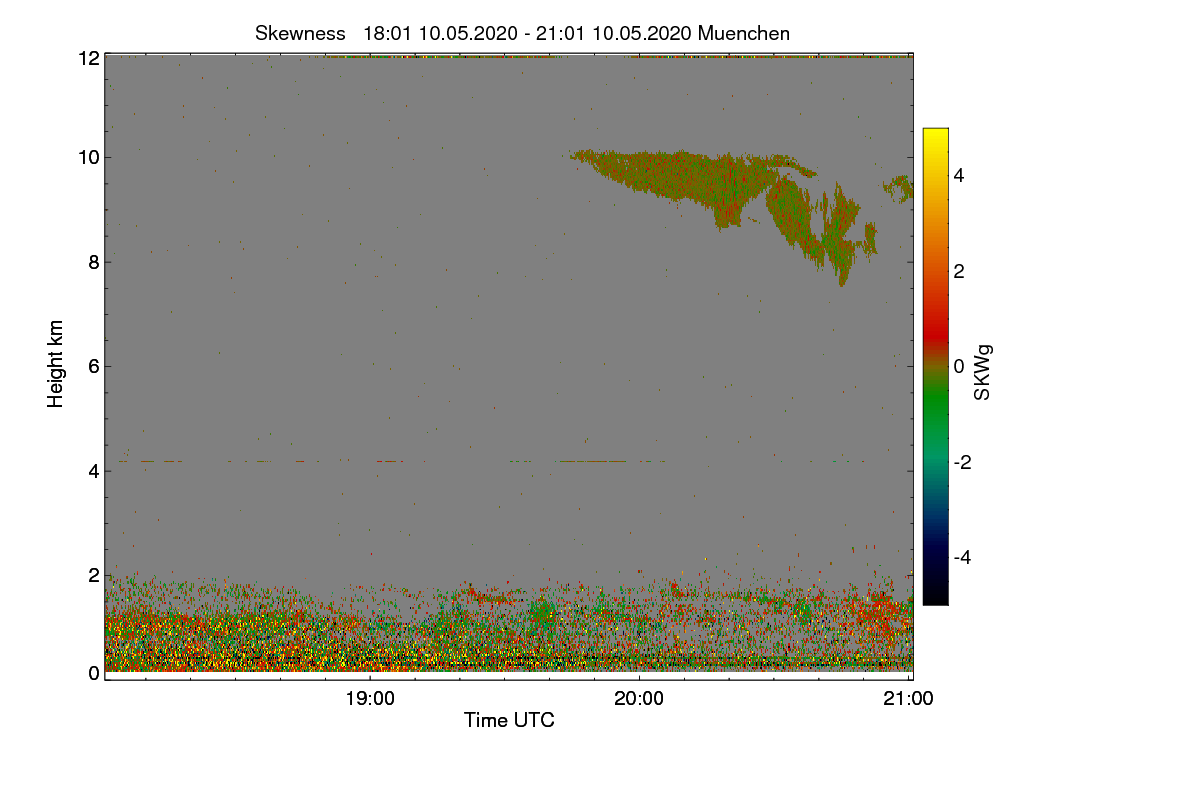
Task: Click the SKWg colorbar label
Action: 983,372
